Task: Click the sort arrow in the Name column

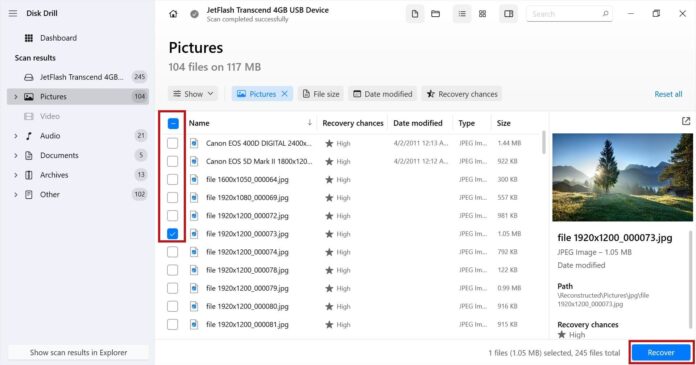Action: coord(309,123)
